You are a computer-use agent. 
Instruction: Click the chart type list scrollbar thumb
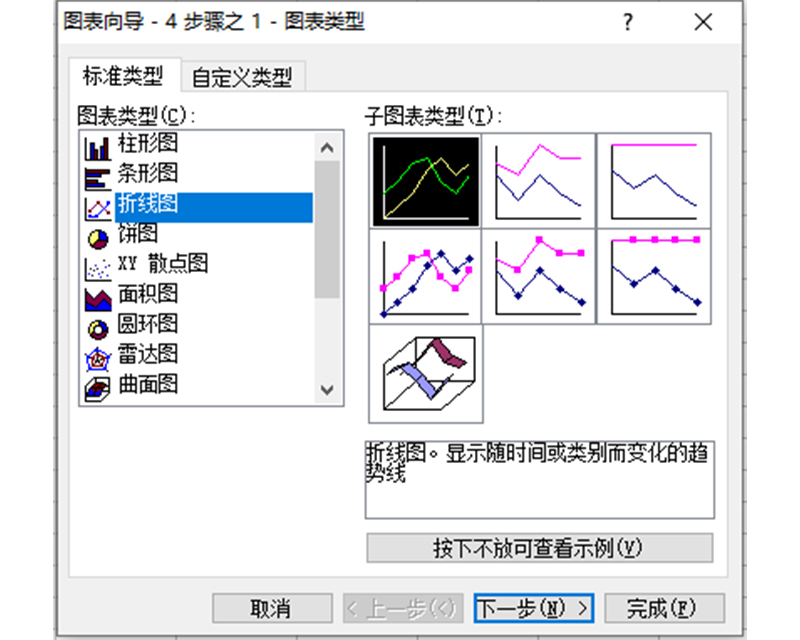pos(327,229)
